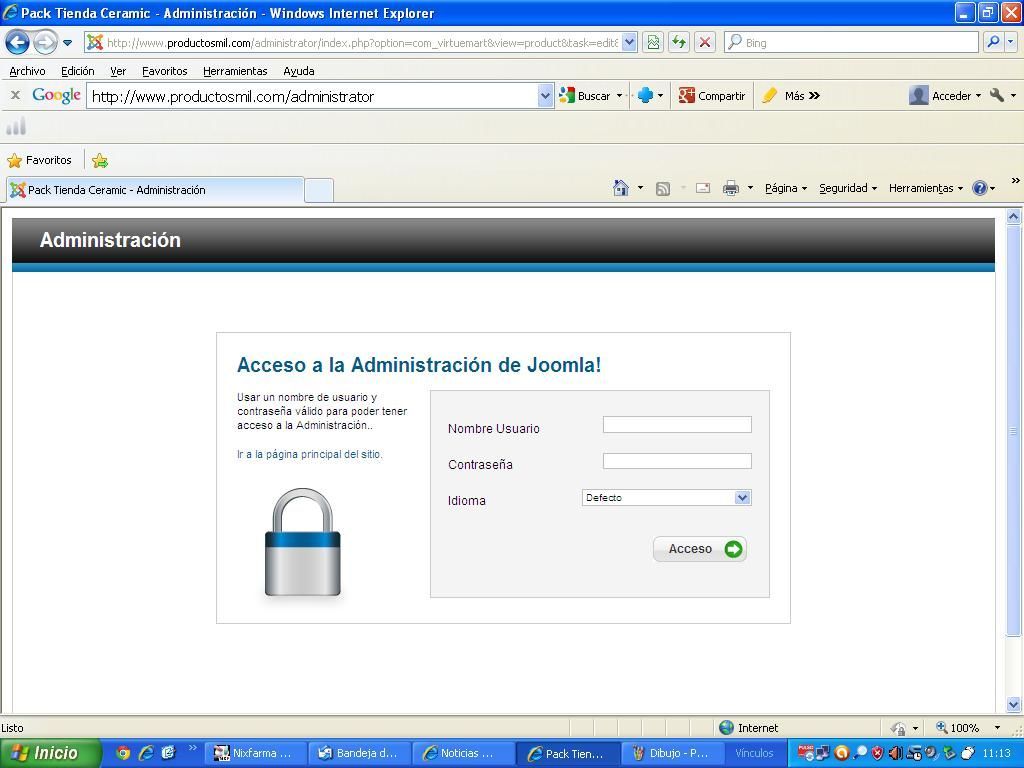Open the Archivo menu
Image resolution: width=1024 pixels, height=768 pixels.
27,71
